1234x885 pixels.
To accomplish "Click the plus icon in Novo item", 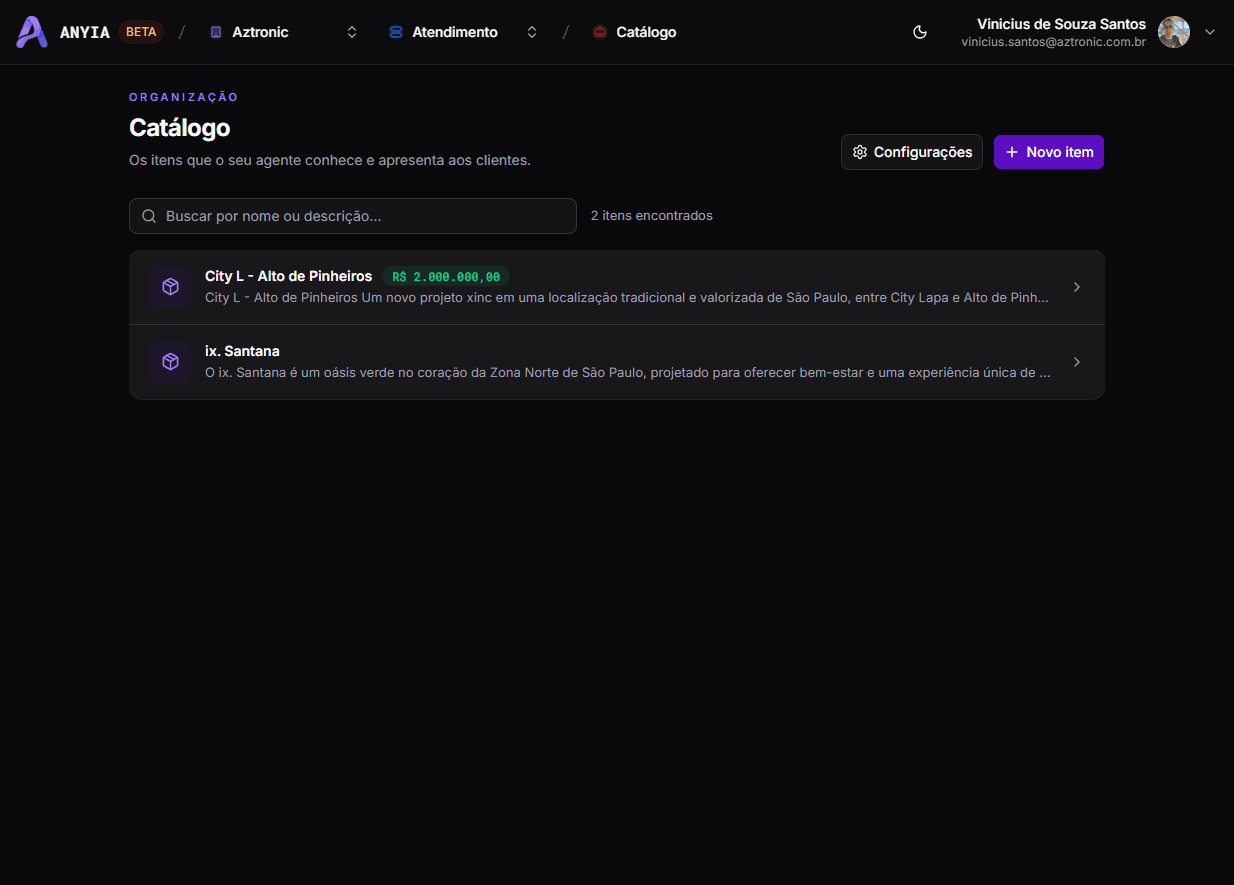I will point(1012,152).
